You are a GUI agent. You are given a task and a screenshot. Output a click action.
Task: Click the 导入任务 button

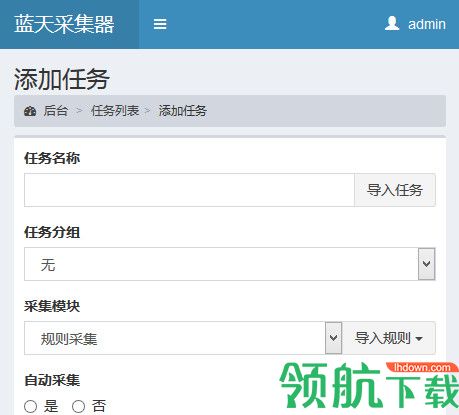click(x=395, y=190)
